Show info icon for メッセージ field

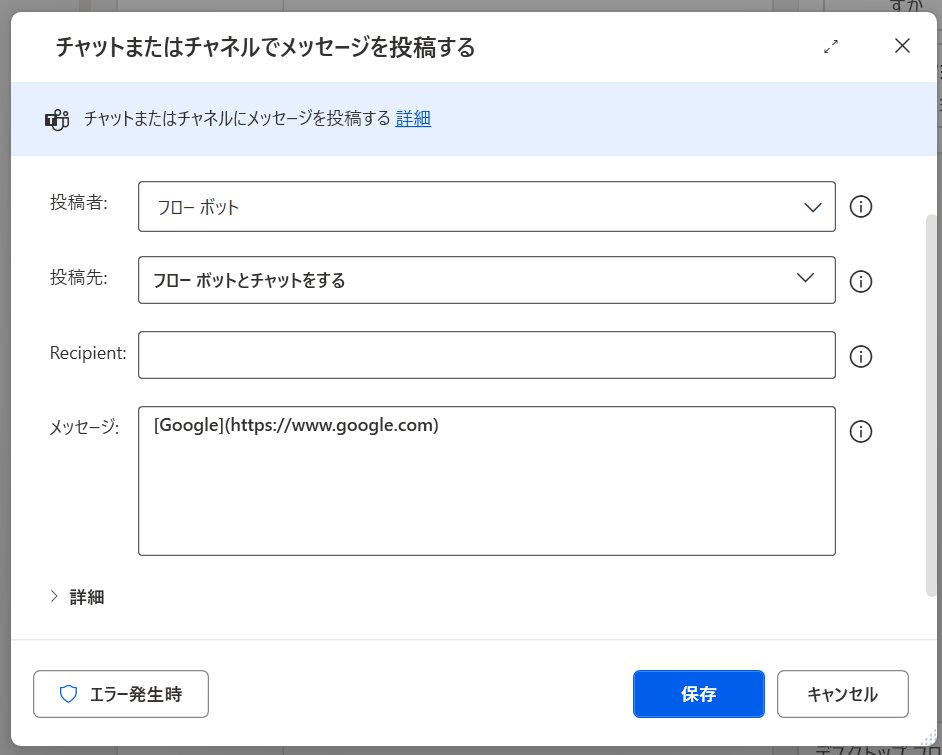tap(860, 431)
